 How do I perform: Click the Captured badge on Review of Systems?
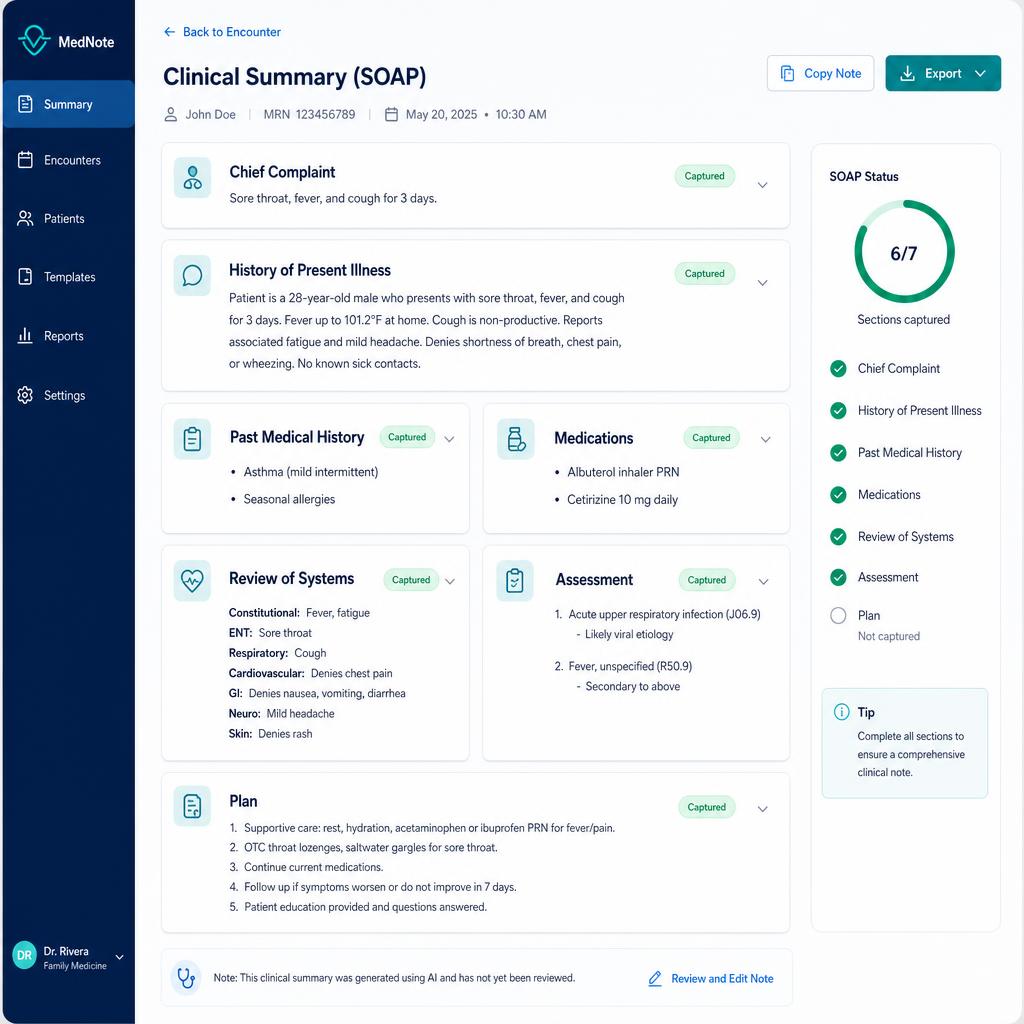[x=411, y=580]
